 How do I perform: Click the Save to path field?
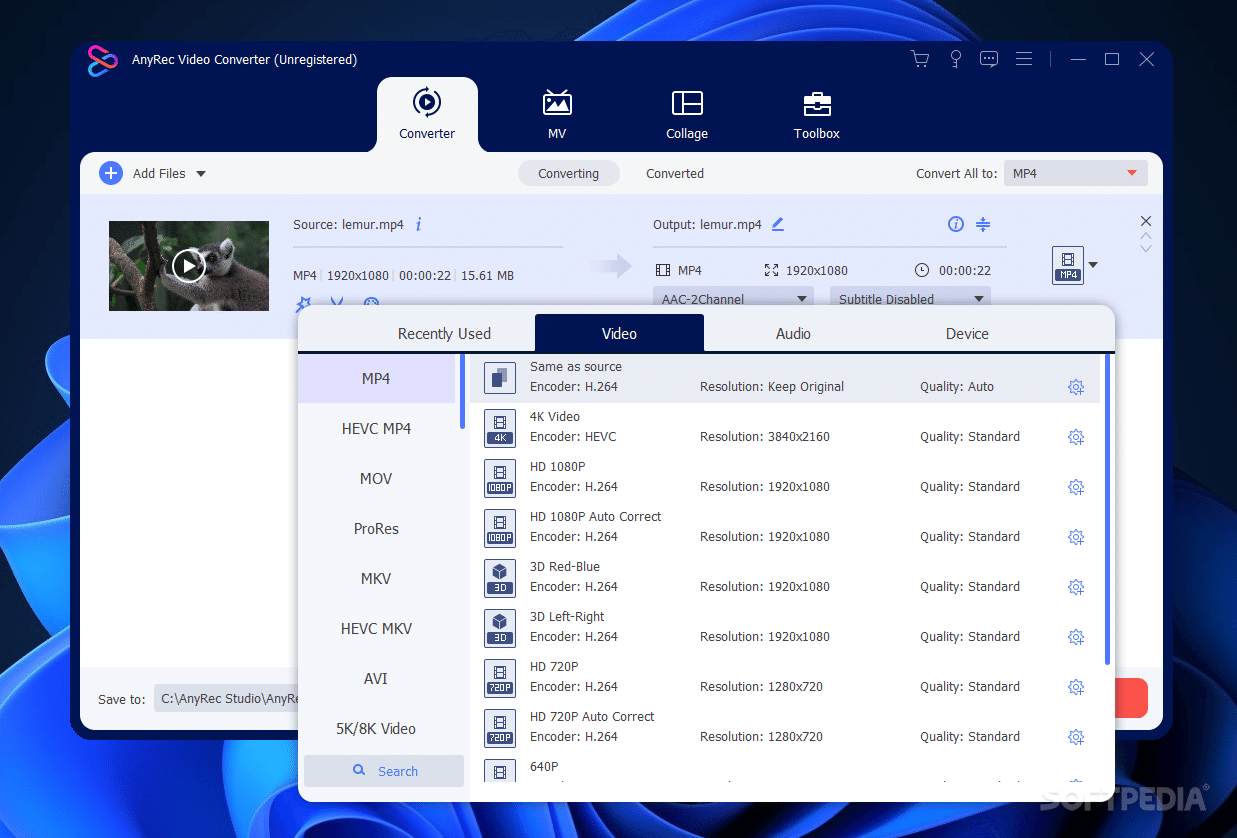[x=230, y=699]
